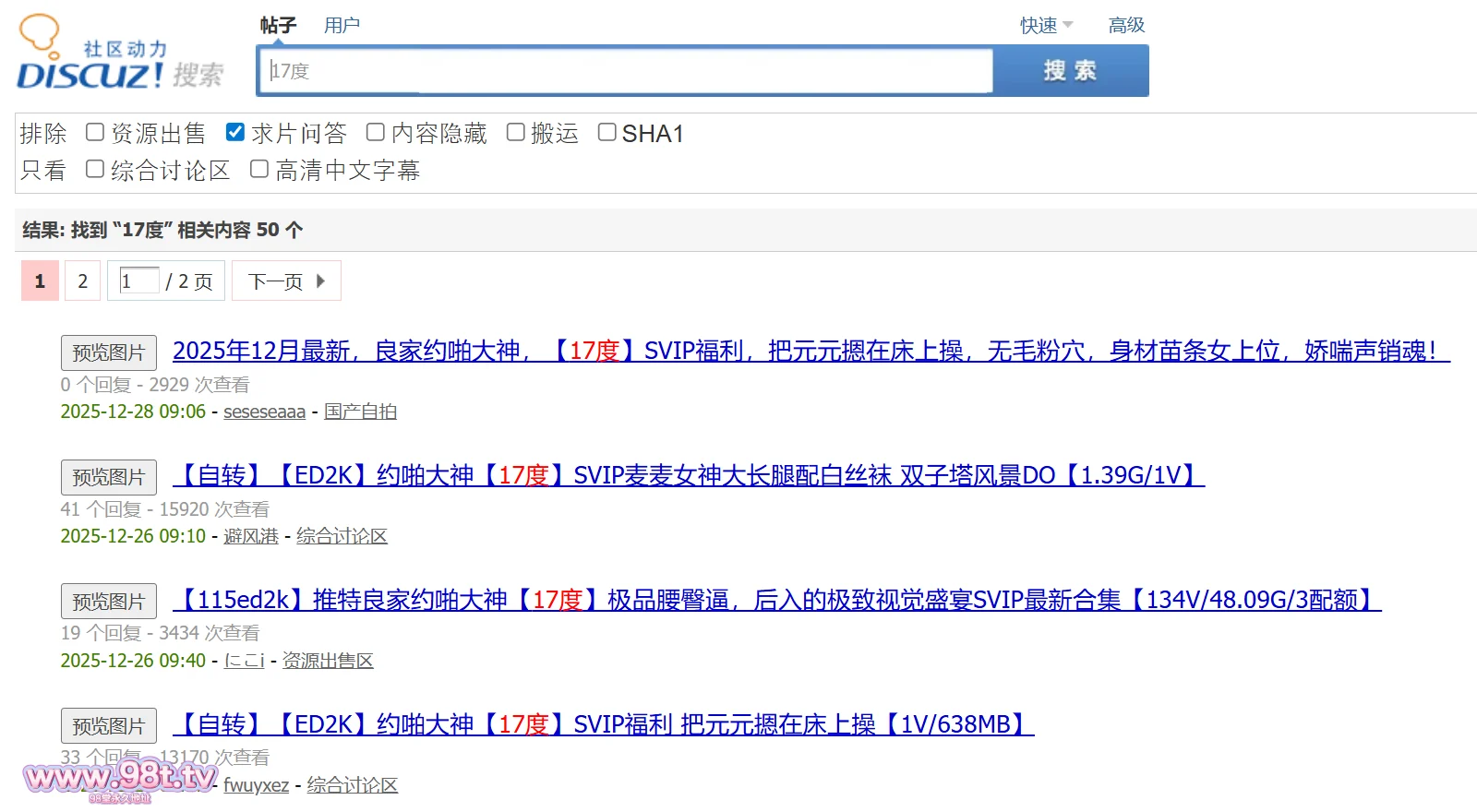Image resolution: width=1477 pixels, height=812 pixels.
Task: Uncheck the 求片问答 exclude checkbox
Action: click(x=235, y=133)
